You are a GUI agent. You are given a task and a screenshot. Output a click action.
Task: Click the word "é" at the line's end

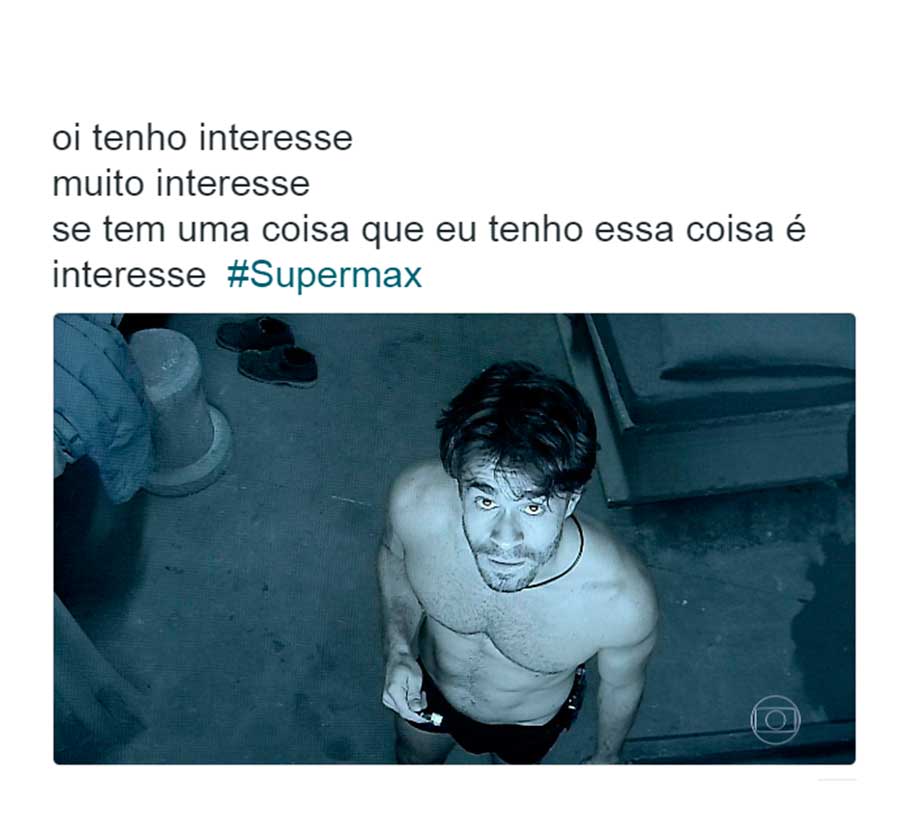coord(796,228)
